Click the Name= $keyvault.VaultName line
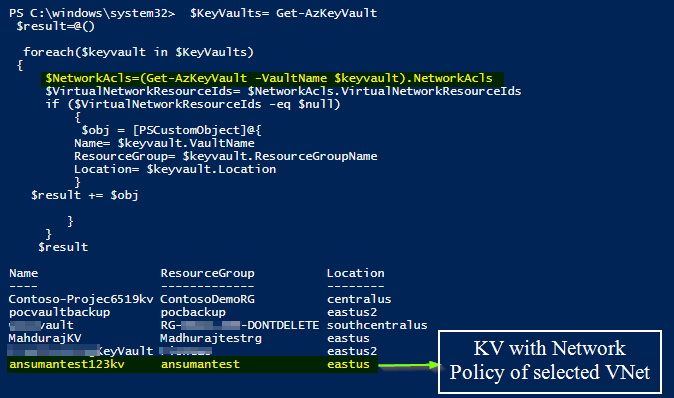 (x=164, y=143)
